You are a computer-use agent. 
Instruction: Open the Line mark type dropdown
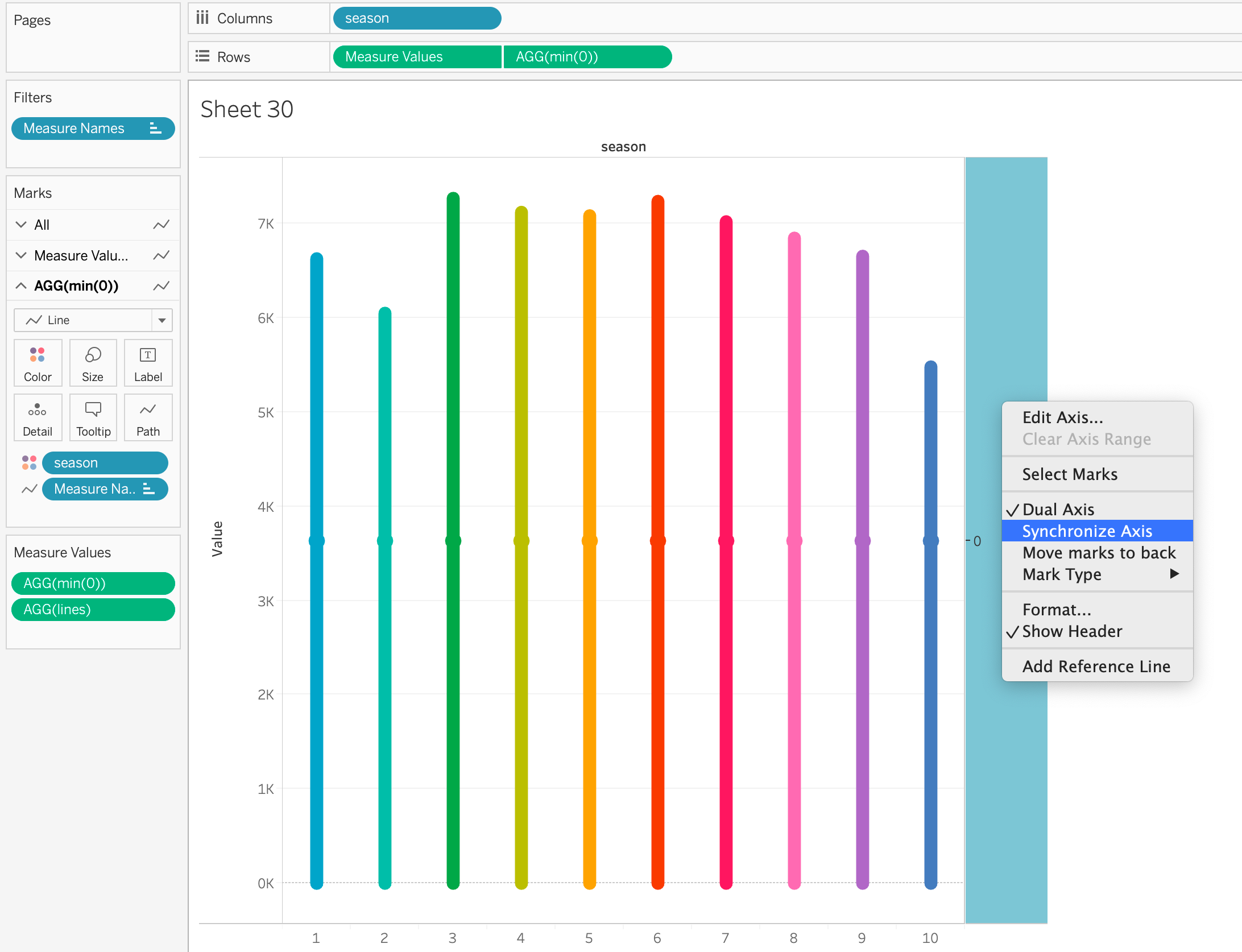click(x=93, y=320)
